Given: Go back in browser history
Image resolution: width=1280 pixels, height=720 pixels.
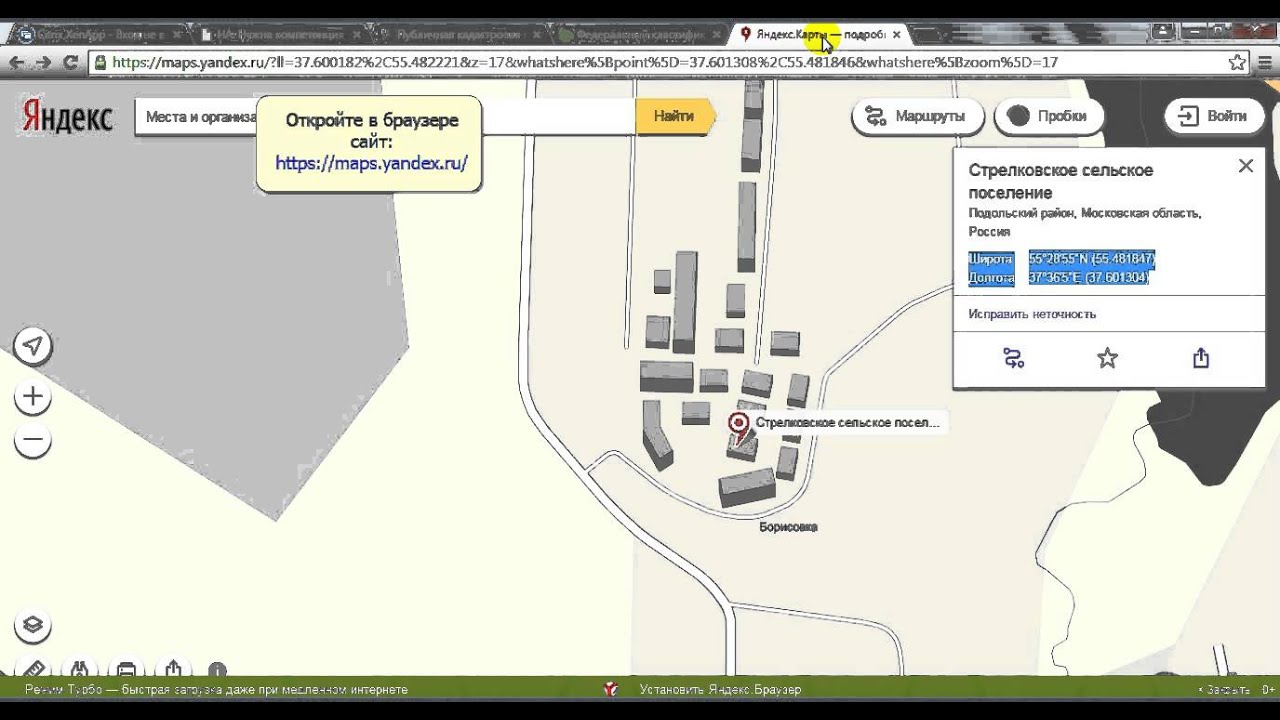Looking at the screenshot, I should (16, 62).
